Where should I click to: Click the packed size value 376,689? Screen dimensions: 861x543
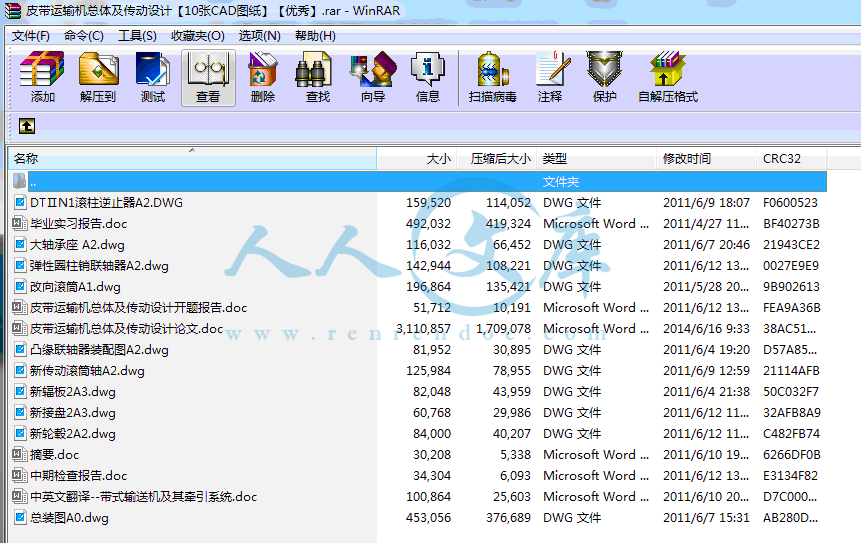click(508, 518)
